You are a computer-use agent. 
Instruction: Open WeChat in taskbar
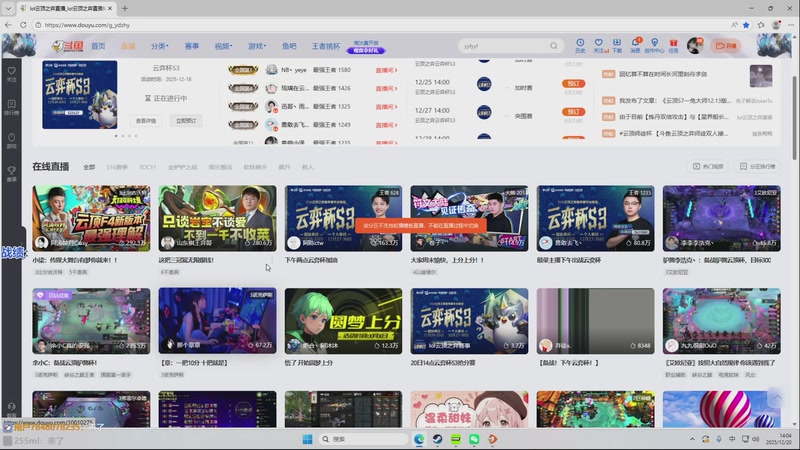474,439
